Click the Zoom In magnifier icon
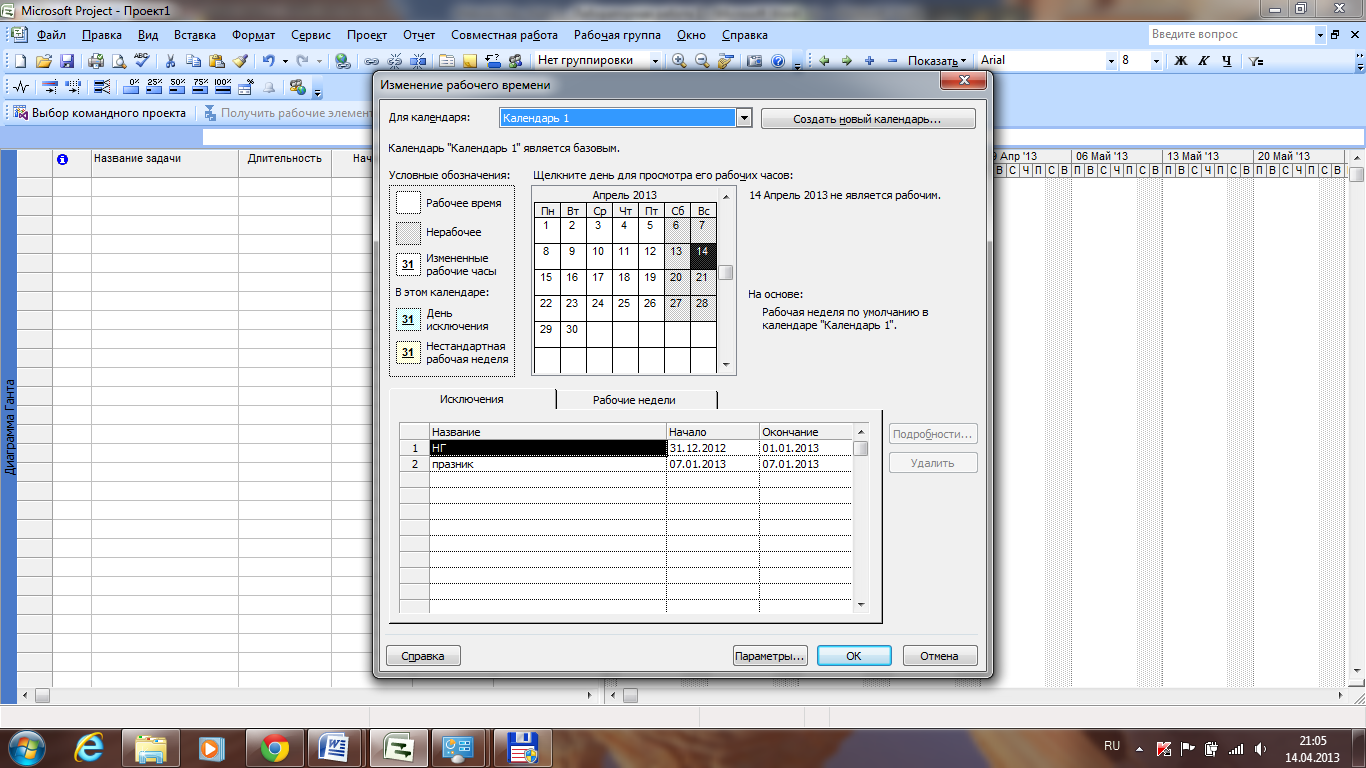The width and height of the screenshot is (1366, 768). tap(680, 61)
